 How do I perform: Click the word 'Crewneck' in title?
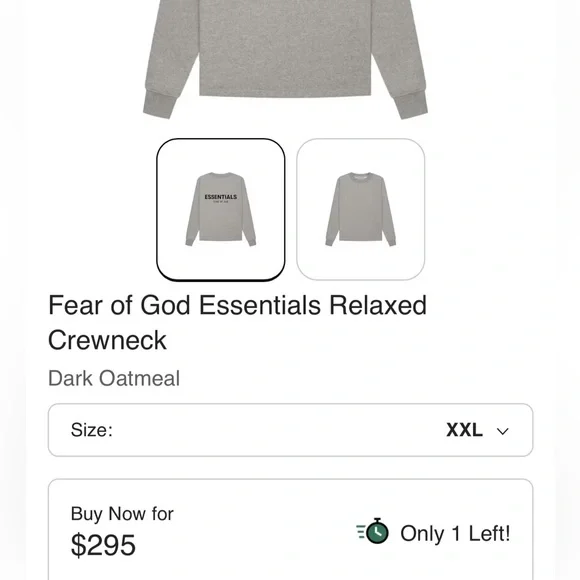coord(107,340)
